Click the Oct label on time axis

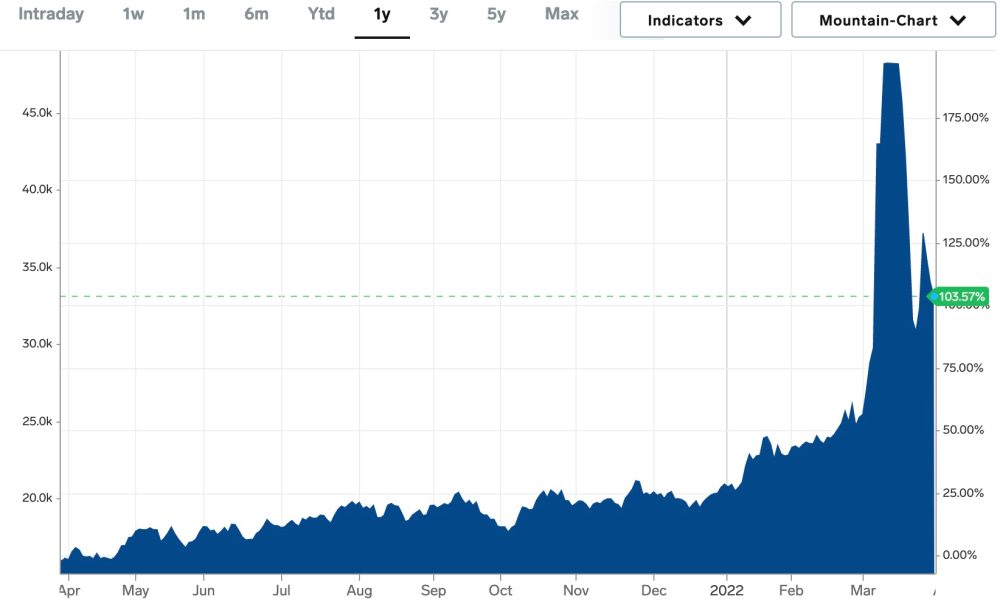500,590
